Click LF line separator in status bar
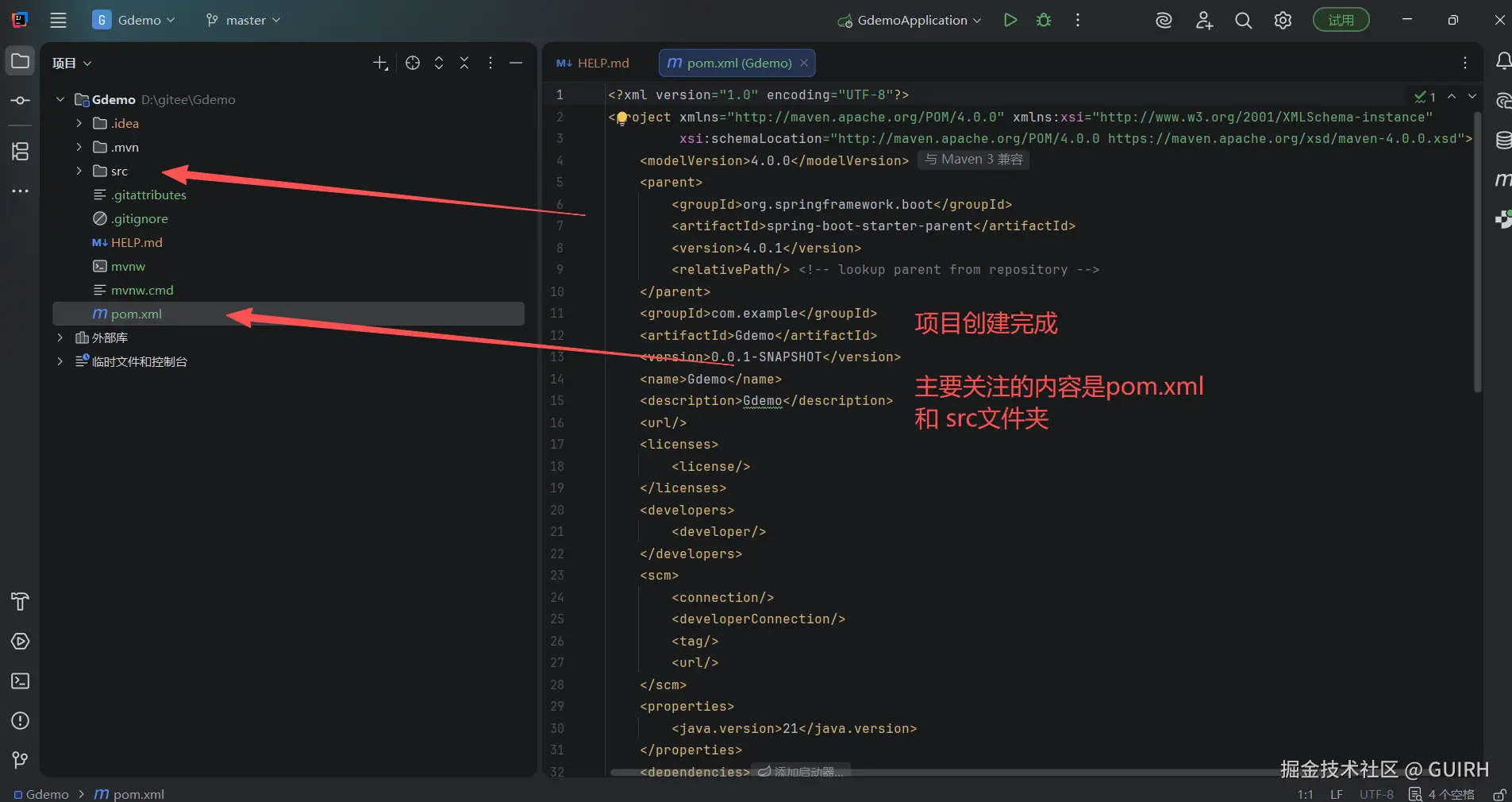The height and width of the screenshot is (802, 1512). pos(1337,794)
